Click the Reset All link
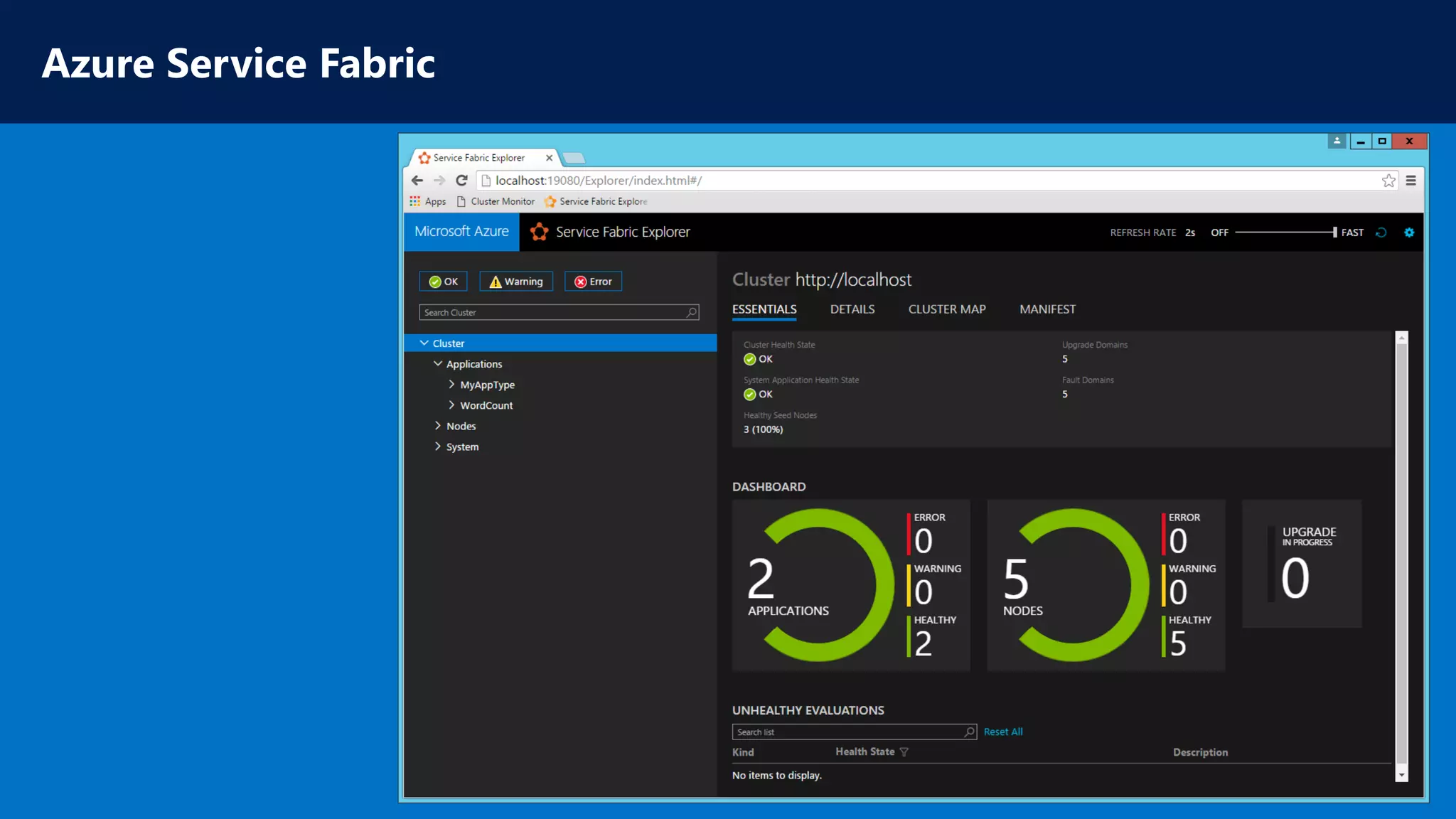Screen dimensions: 1456x819 point(1002,732)
